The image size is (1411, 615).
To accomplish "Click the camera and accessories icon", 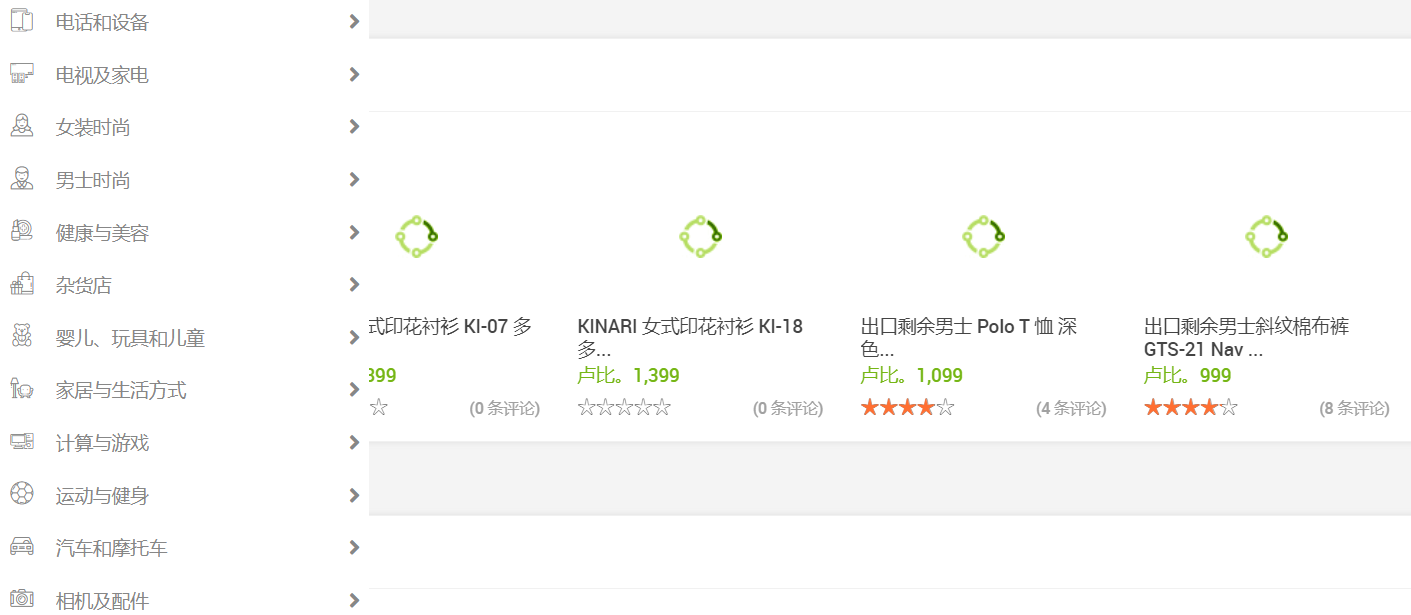I will click(21, 600).
